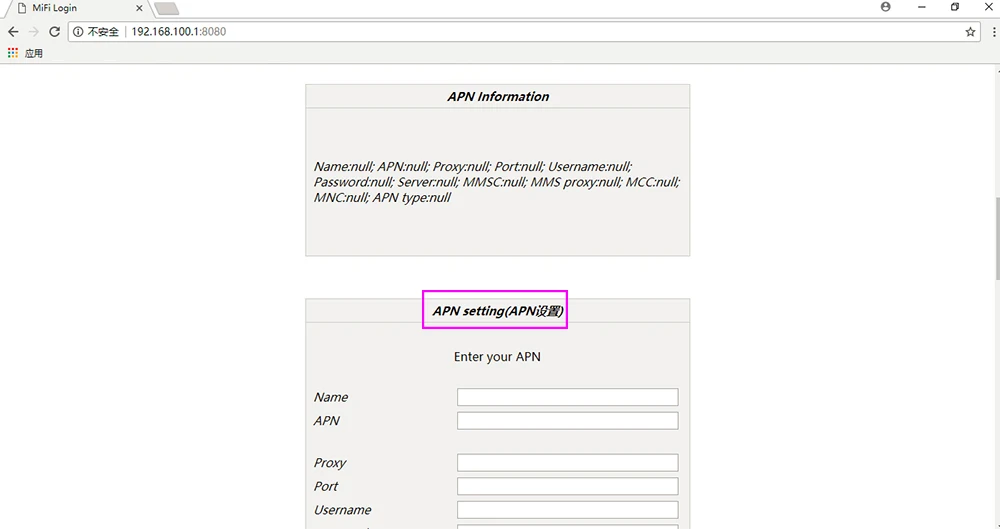
Task: Click the browser forward arrow
Action: [34, 31]
